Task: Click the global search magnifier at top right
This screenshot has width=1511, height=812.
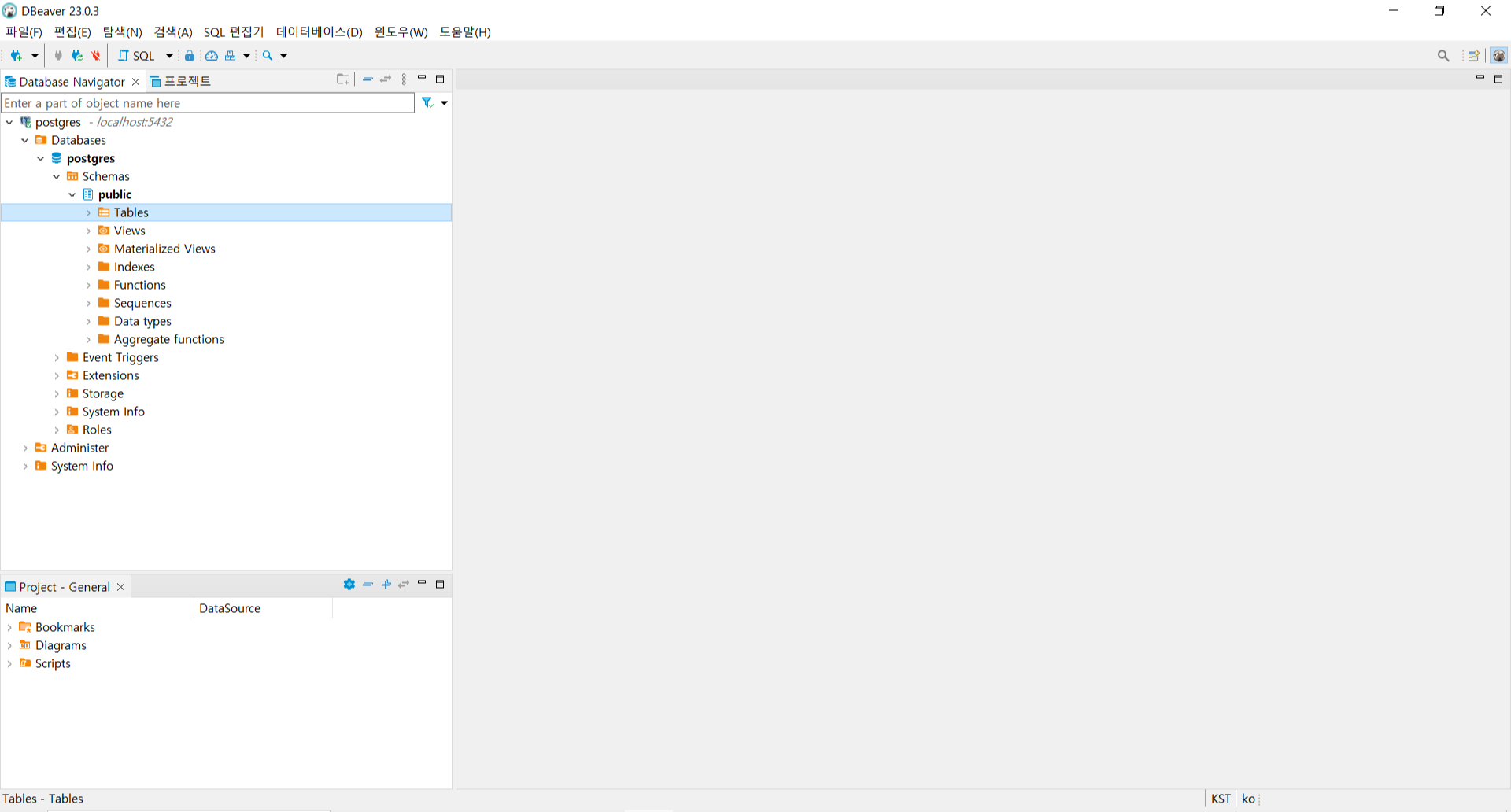Action: [x=1443, y=56]
